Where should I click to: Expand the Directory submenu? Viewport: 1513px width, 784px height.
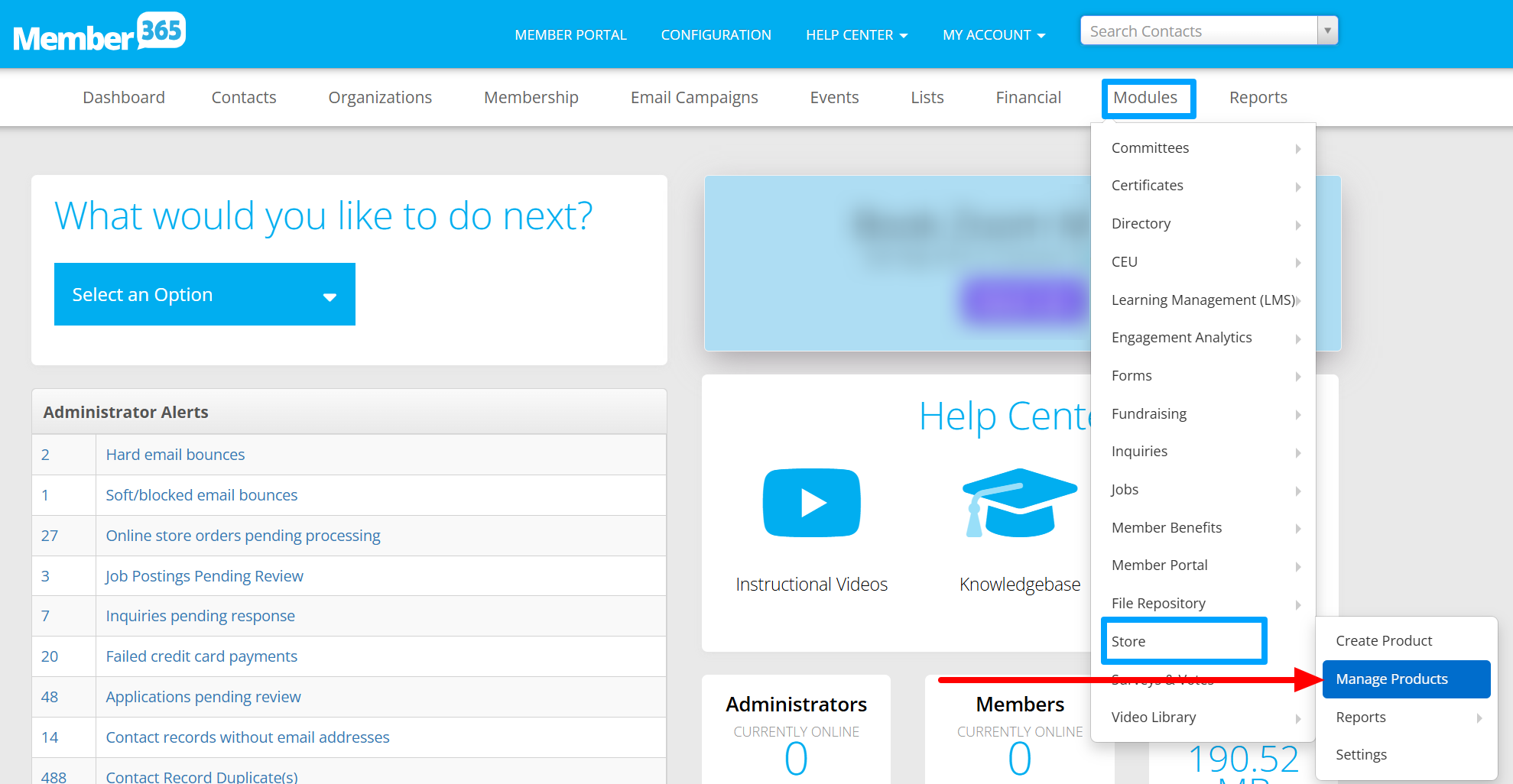pyautogui.click(x=1203, y=224)
